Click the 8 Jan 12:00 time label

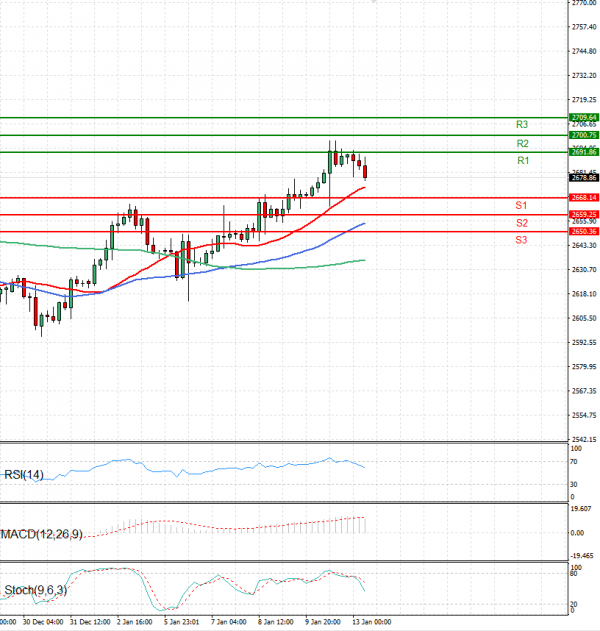click(x=276, y=622)
